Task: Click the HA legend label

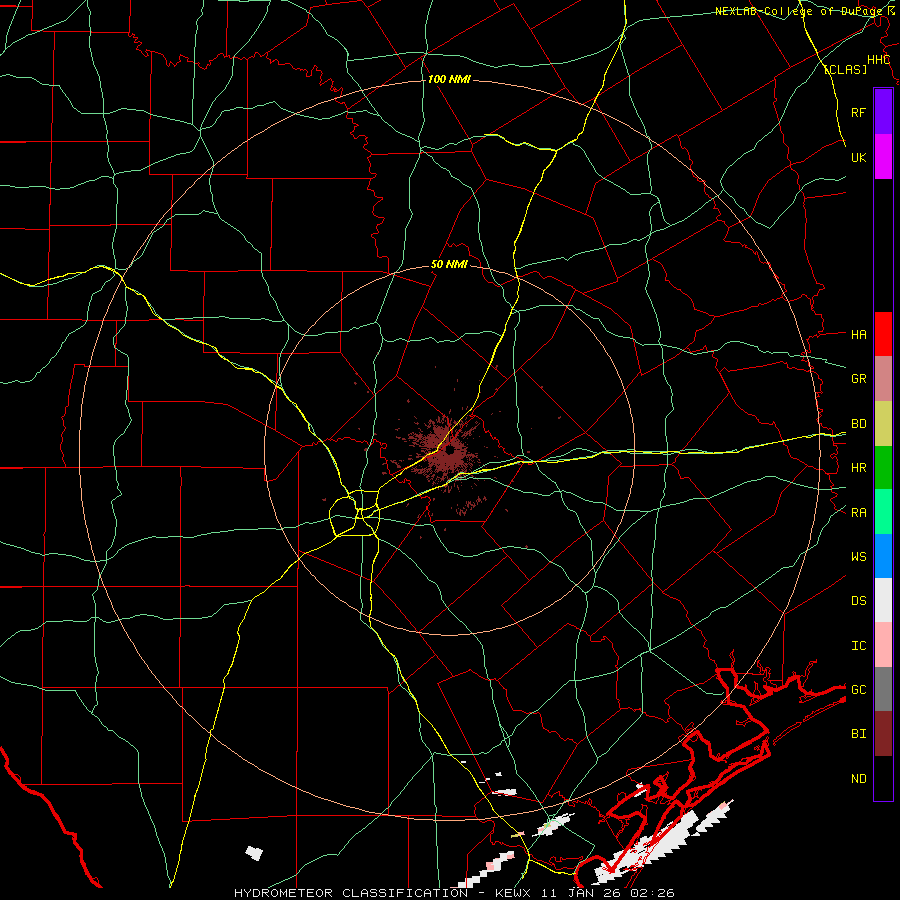Action: 858,335
